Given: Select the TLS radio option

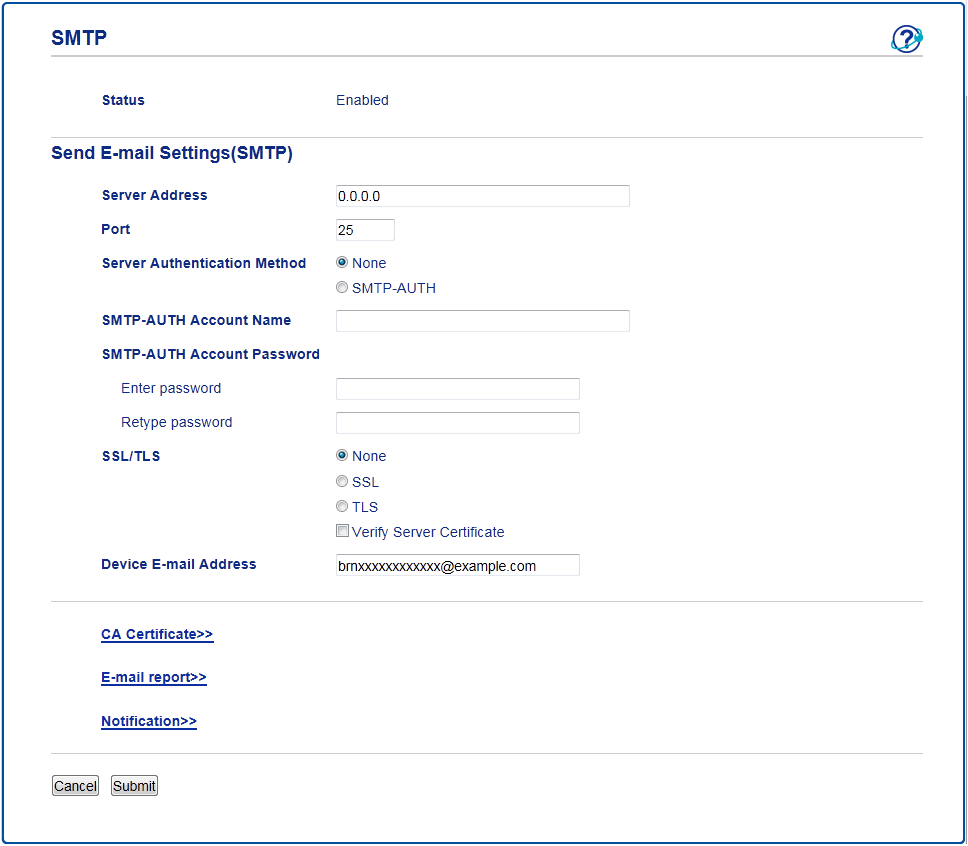Looking at the screenshot, I should [x=342, y=507].
